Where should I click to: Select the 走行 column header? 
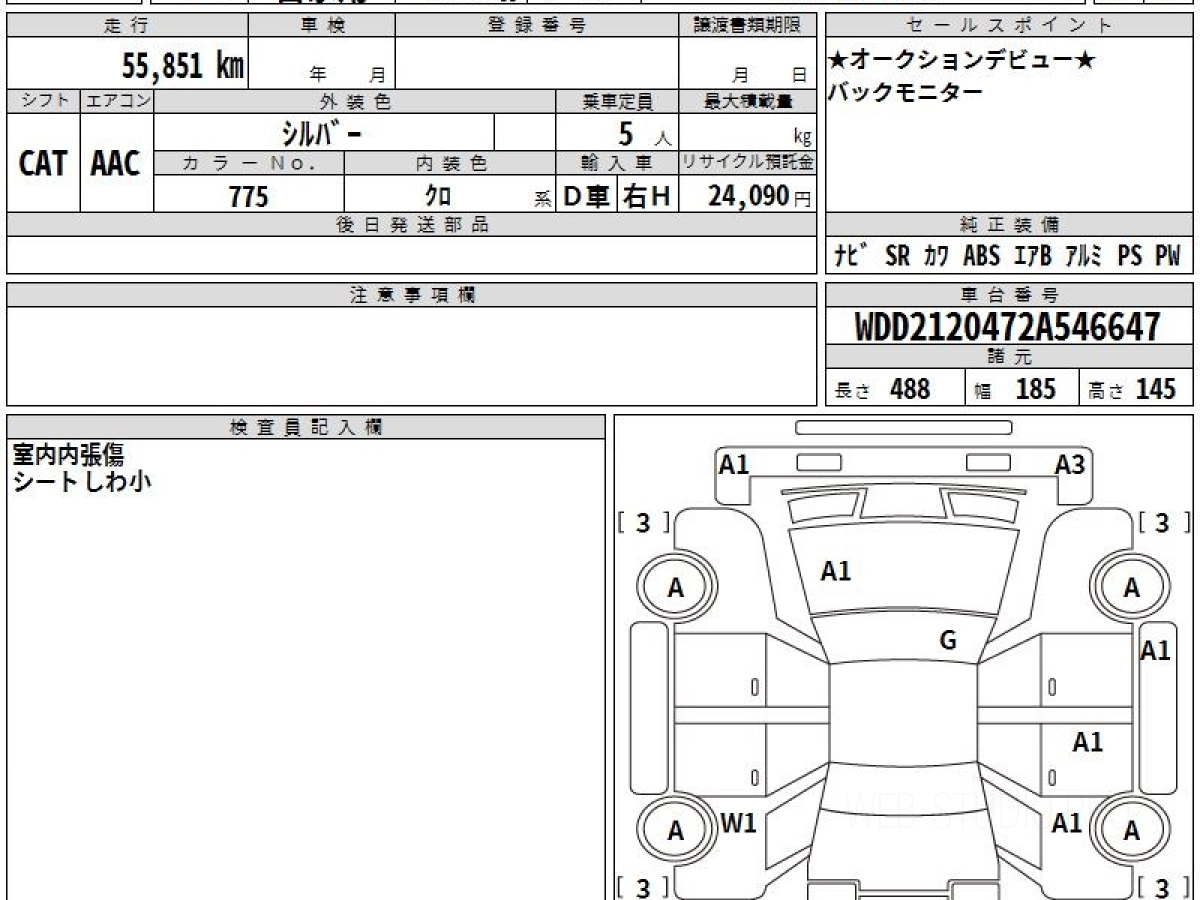tap(127, 26)
